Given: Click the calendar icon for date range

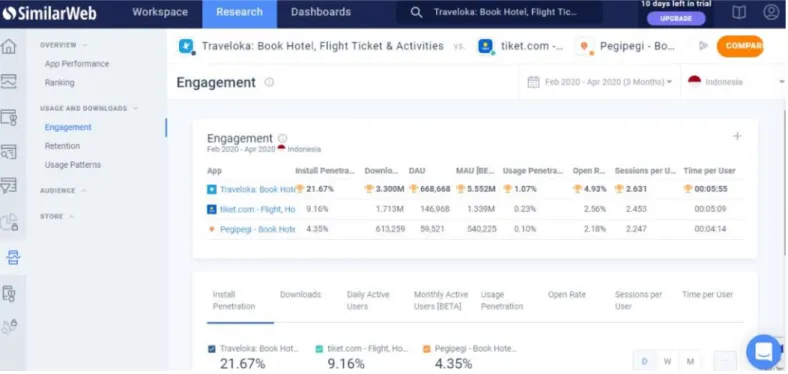Looking at the screenshot, I should [x=533, y=82].
